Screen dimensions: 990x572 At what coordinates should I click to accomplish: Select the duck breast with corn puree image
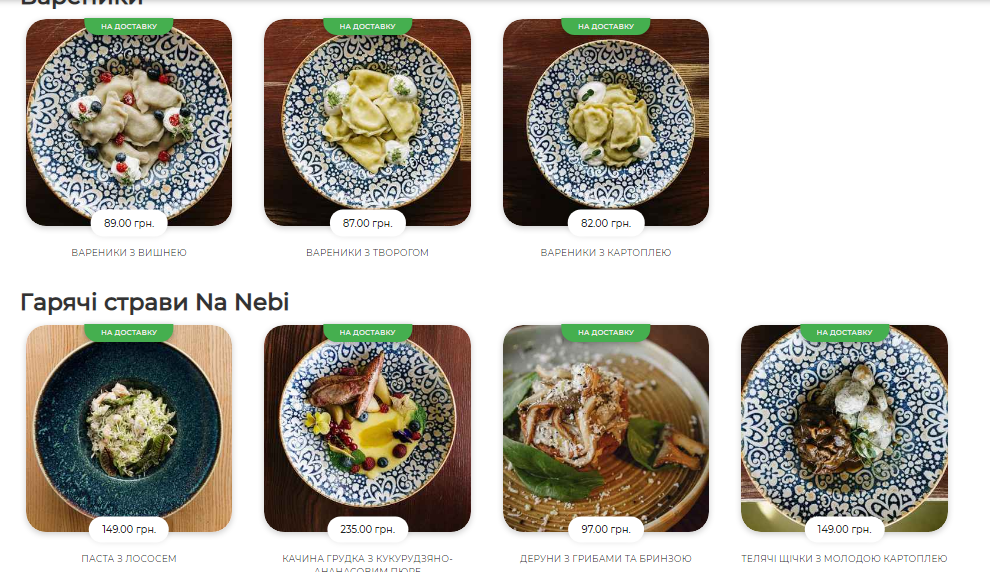[x=367, y=429]
